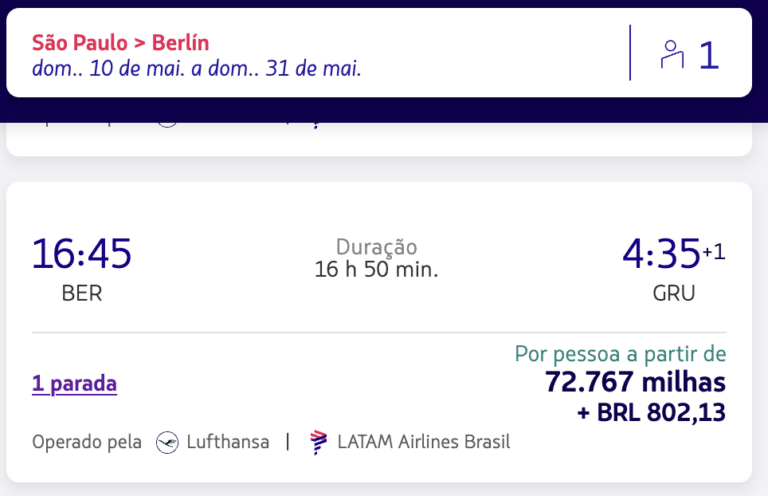The image size is (768, 496).
Task: Click the 72.767 milhas price
Action: coord(635,382)
